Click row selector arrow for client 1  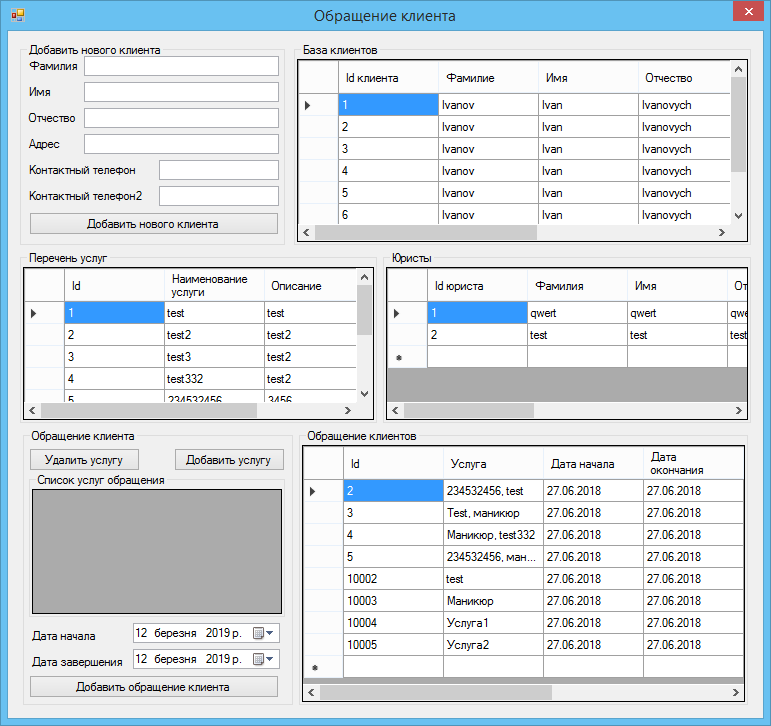point(308,105)
